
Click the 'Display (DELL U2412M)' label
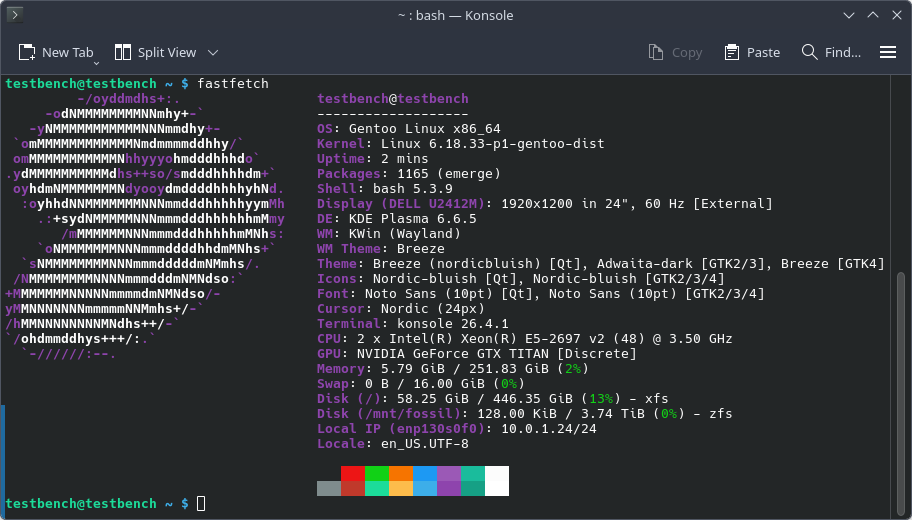pyautogui.click(x=401, y=204)
